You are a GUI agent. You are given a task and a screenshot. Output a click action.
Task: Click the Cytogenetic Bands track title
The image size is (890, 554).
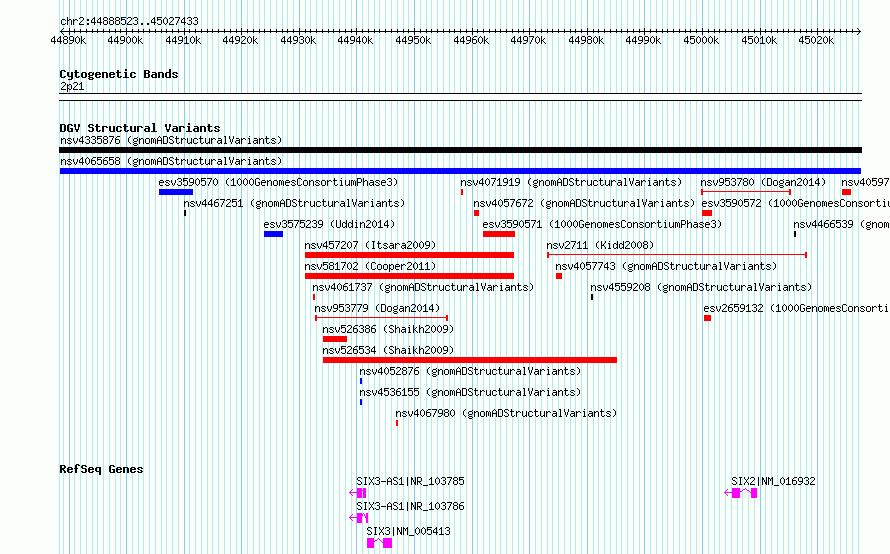119,74
